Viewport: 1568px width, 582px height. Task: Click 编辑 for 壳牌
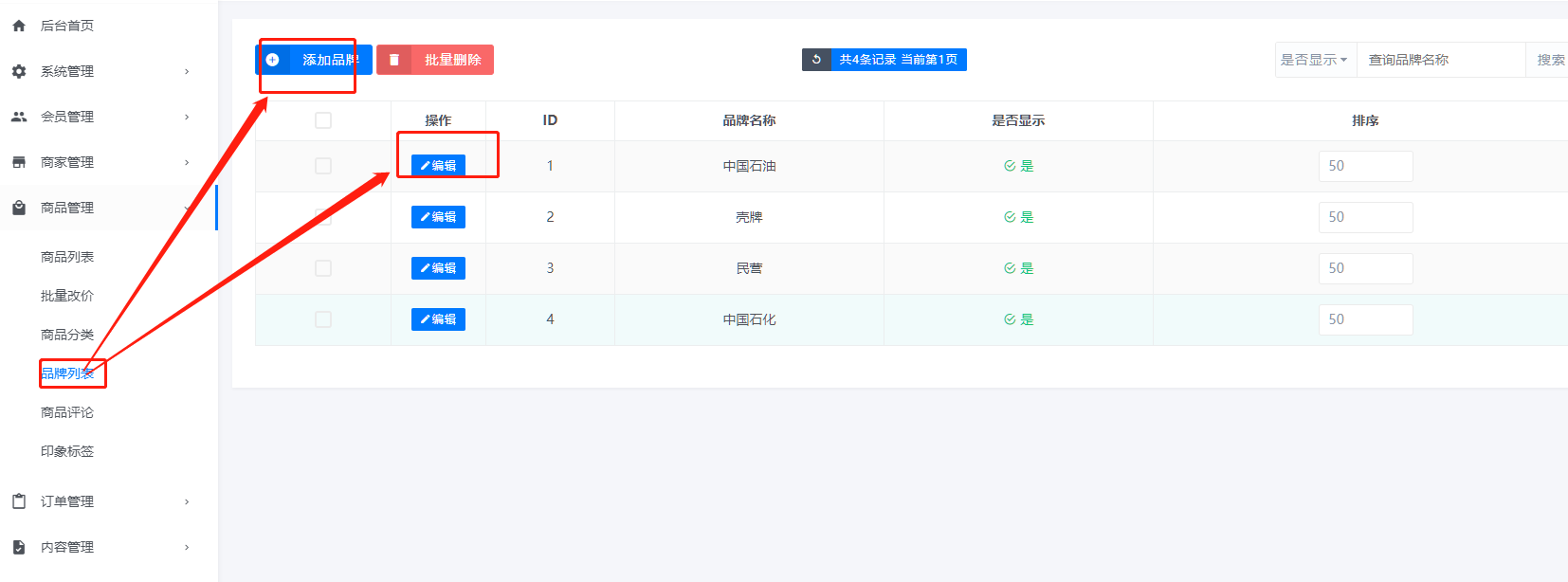(x=438, y=217)
